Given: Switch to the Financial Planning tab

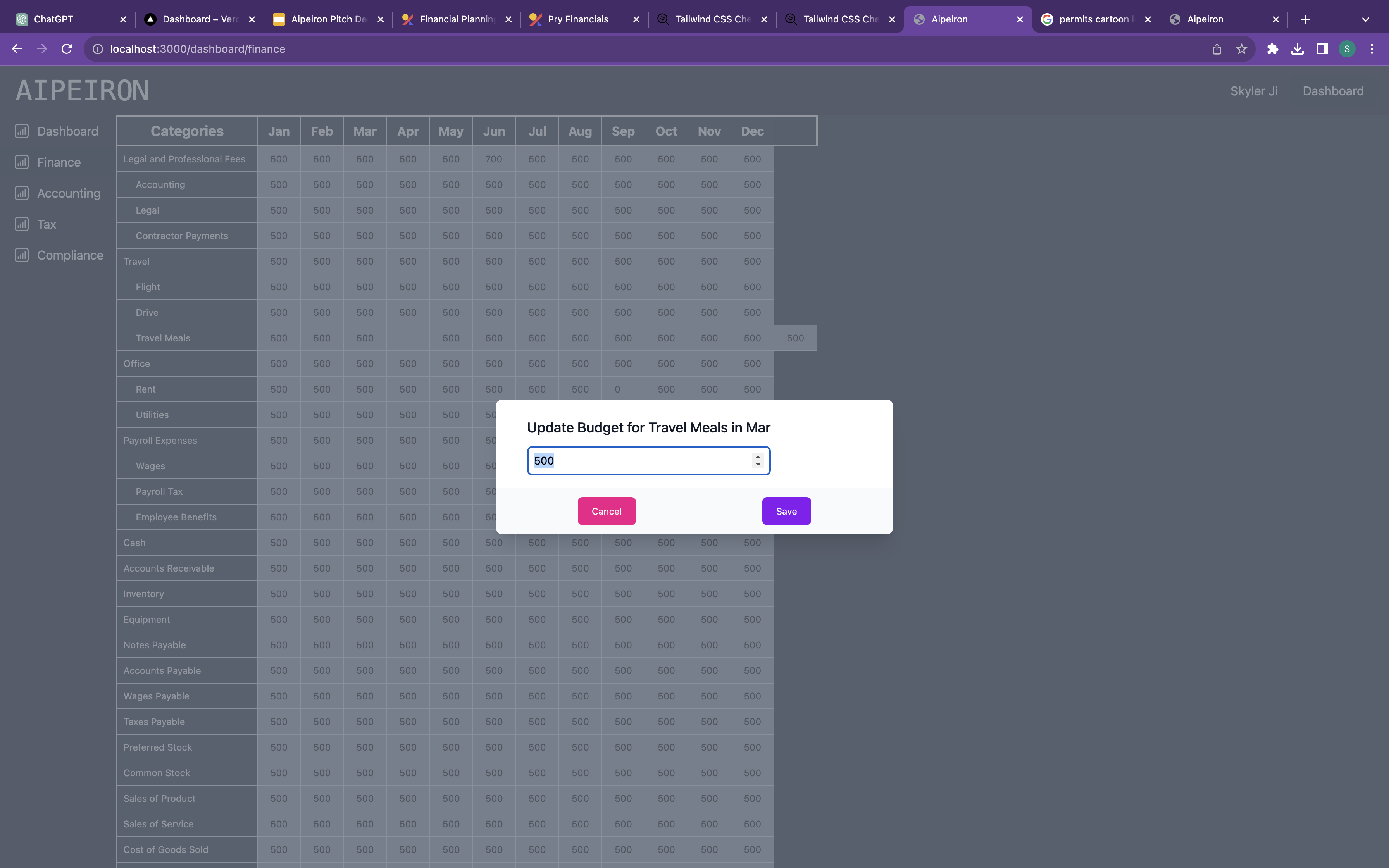Looking at the screenshot, I should pos(456,19).
